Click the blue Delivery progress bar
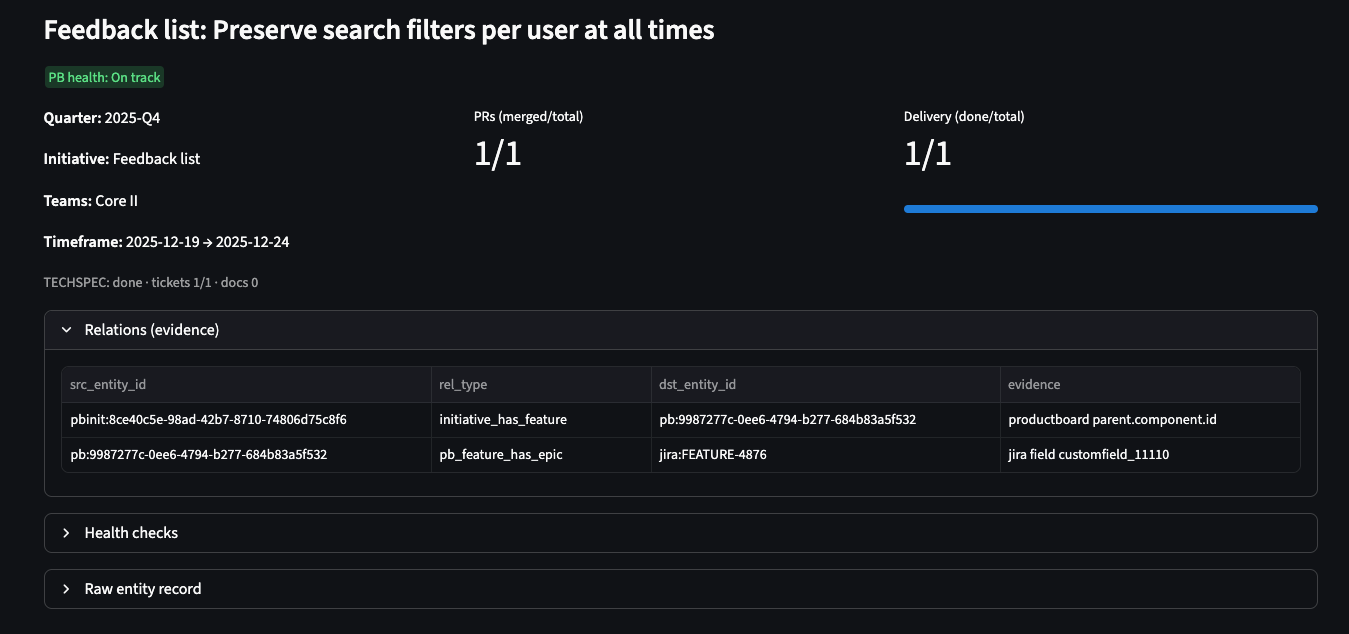 tap(1110, 209)
